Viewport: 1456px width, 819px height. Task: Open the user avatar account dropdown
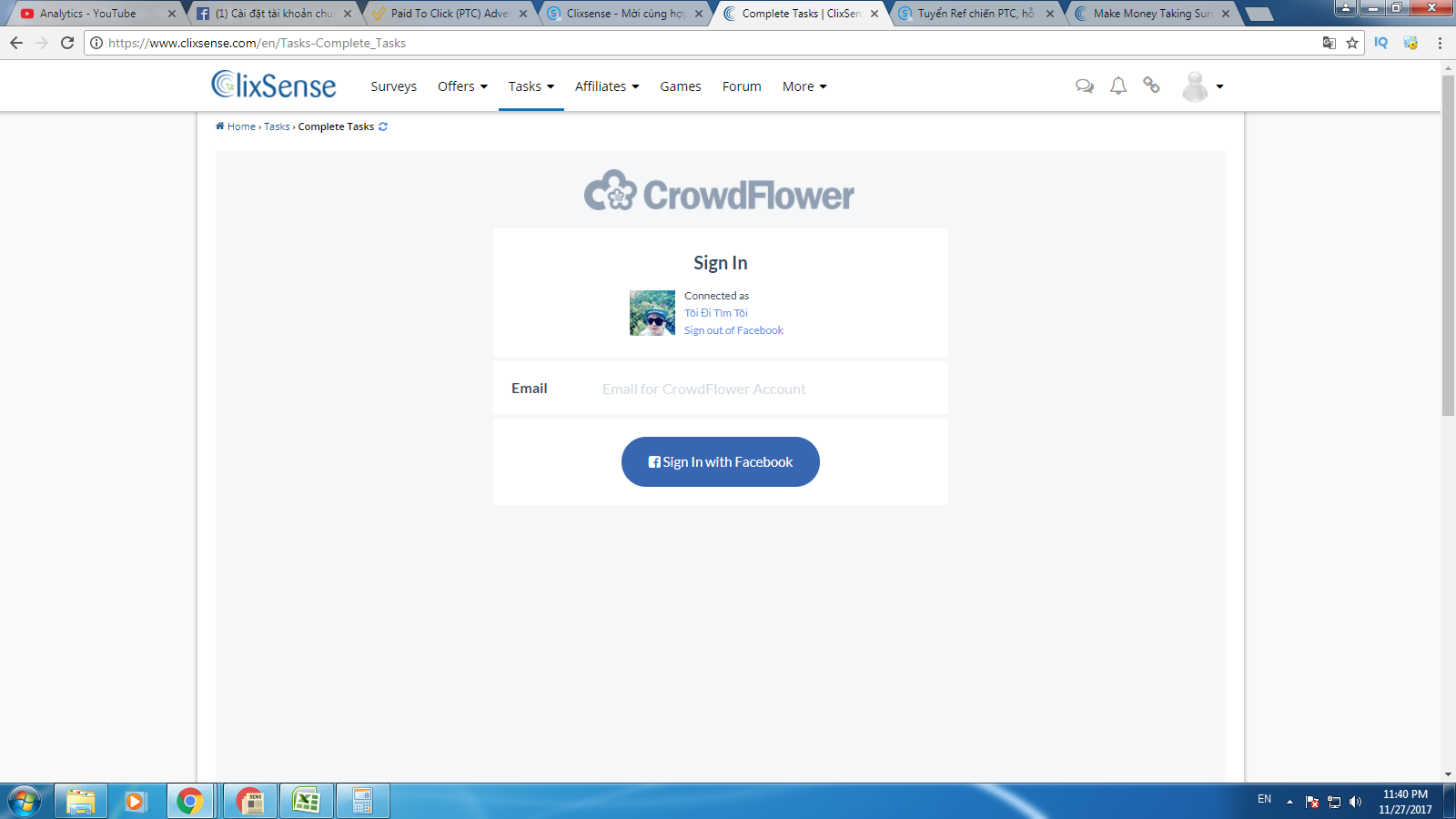point(1202,86)
